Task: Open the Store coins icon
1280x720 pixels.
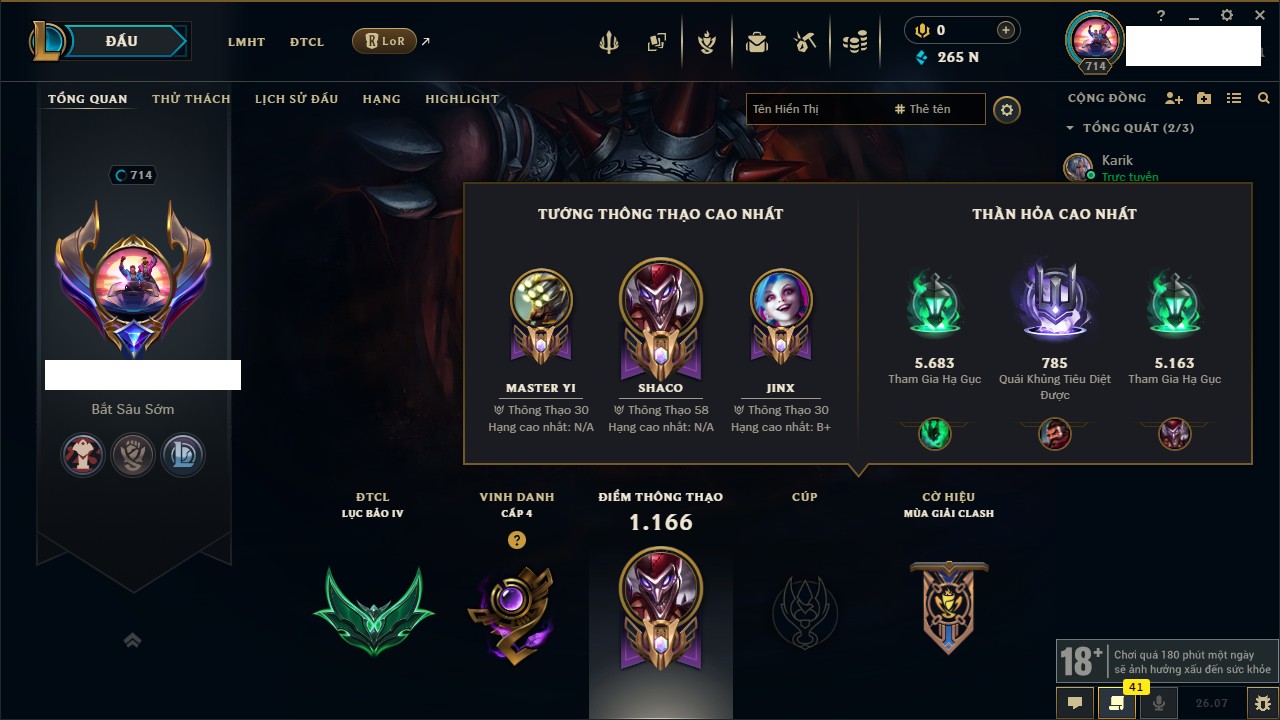Action: (x=855, y=42)
